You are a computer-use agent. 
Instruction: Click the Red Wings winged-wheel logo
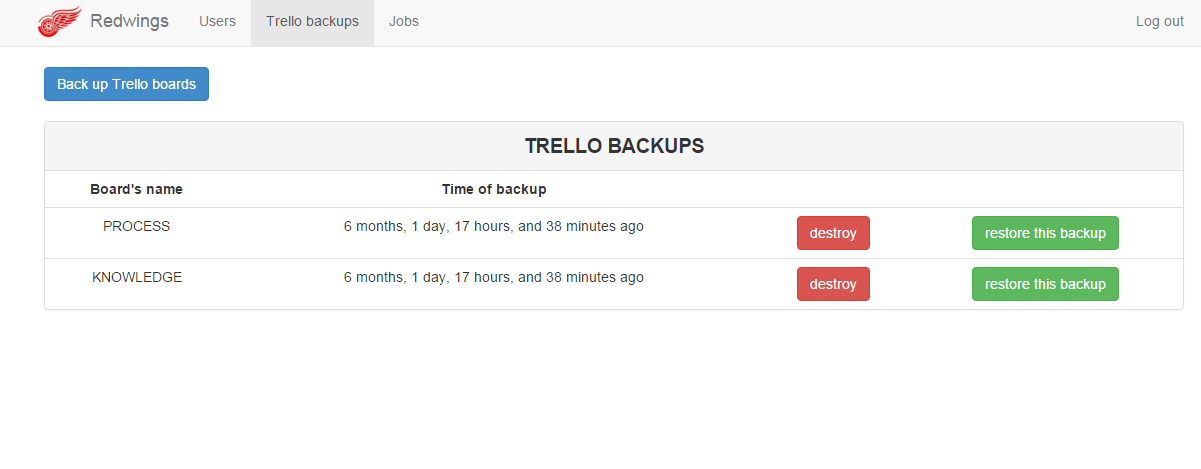tap(60, 22)
